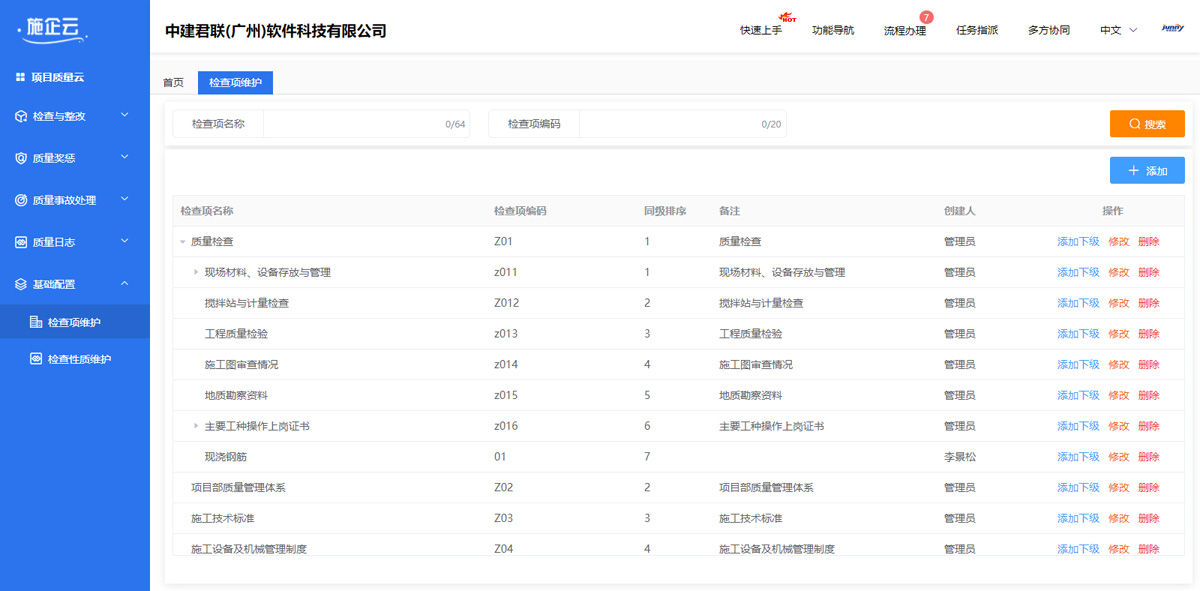Click the blue 添加 button

point(1147,171)
